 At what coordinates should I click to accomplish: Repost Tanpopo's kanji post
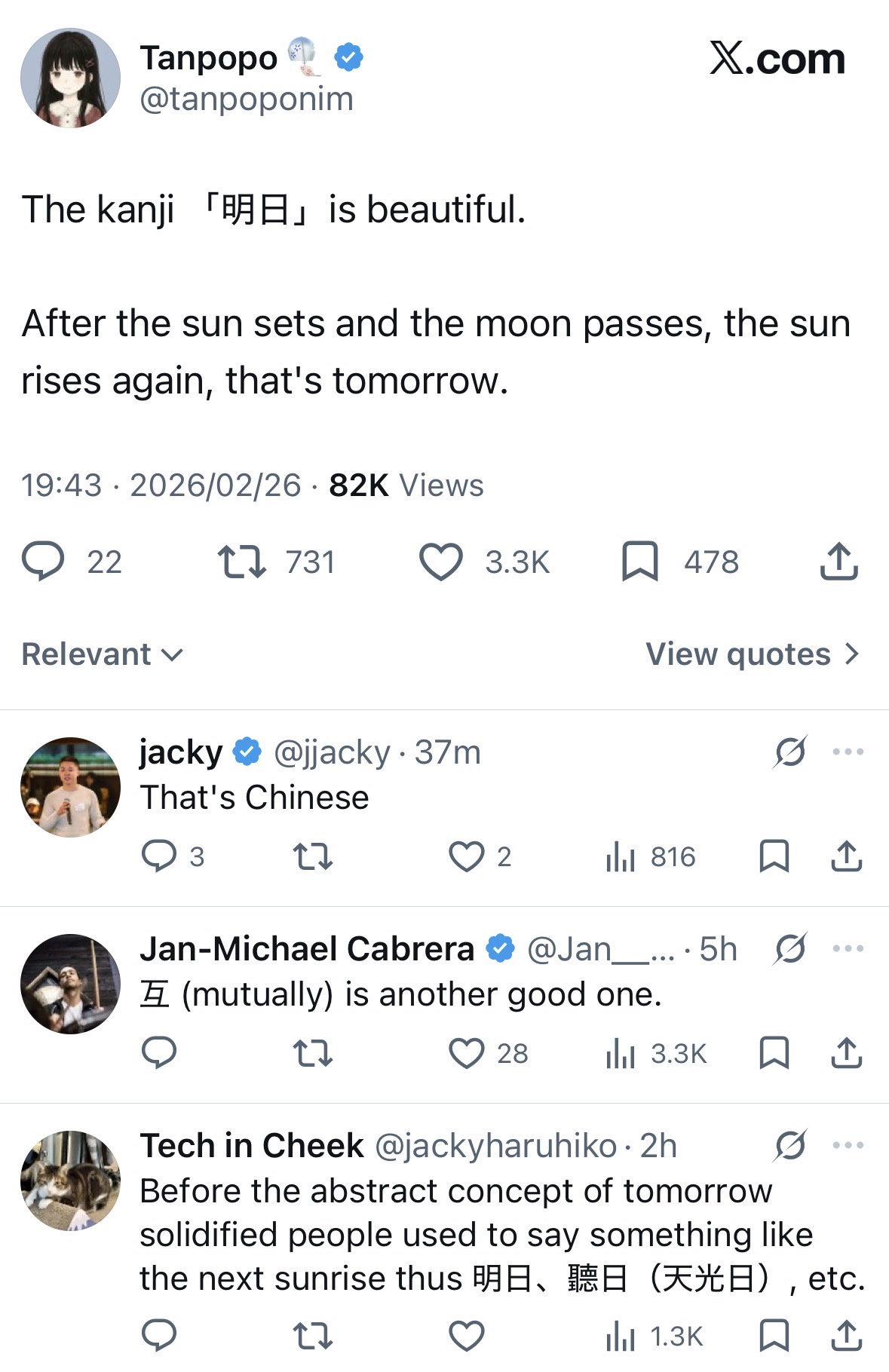[x=241, y=562]
